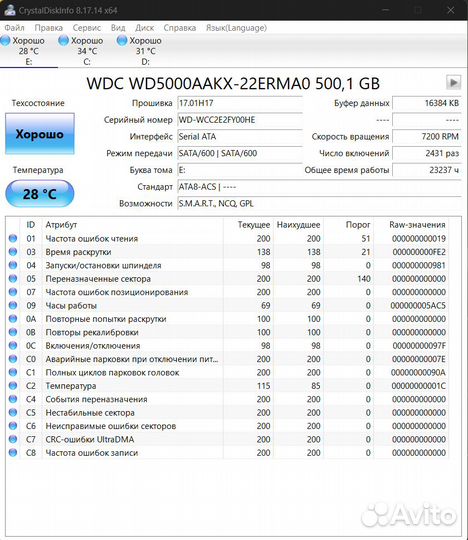The image size is (468, 540).
Task: Select attribute text Переназначенные сектора
Action: (x=98, y=279)
